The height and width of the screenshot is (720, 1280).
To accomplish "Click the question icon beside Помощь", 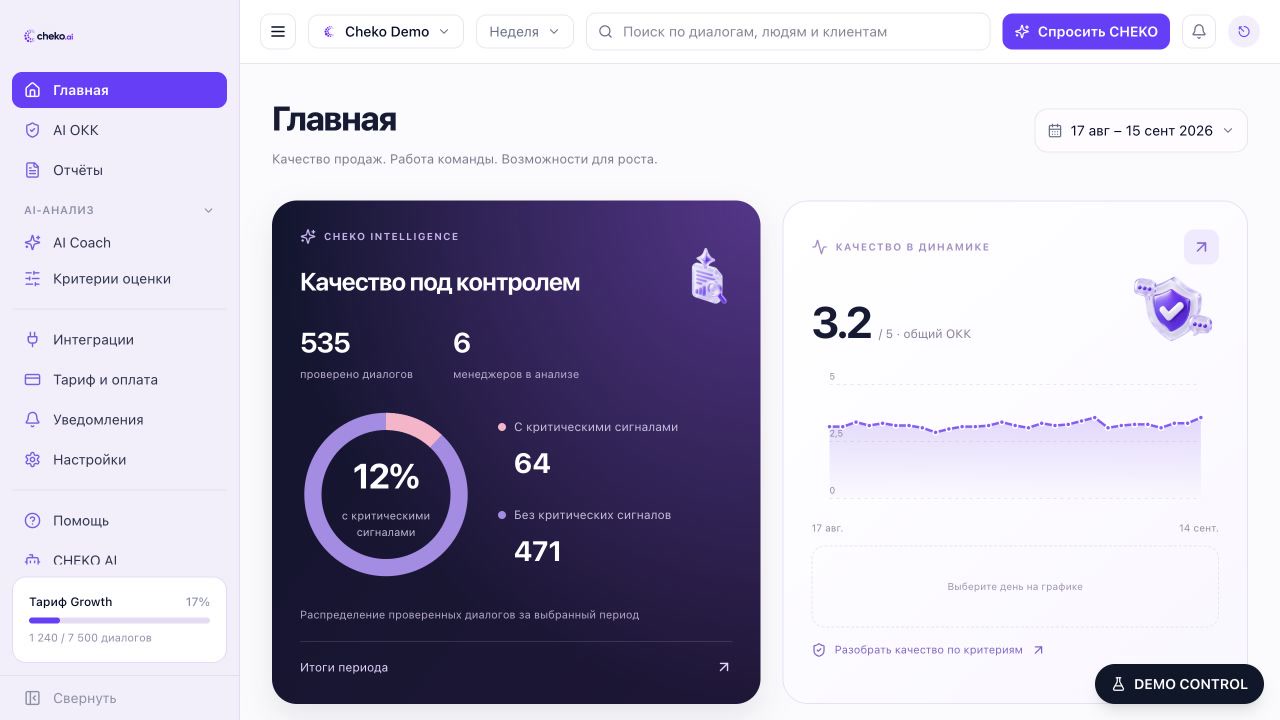I will click(32, 521).
